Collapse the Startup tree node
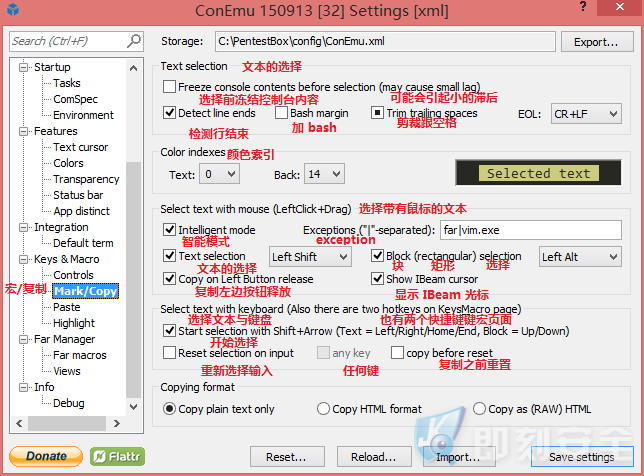The width and height of the screenshot is (644, 476). [x=24, y=67]
